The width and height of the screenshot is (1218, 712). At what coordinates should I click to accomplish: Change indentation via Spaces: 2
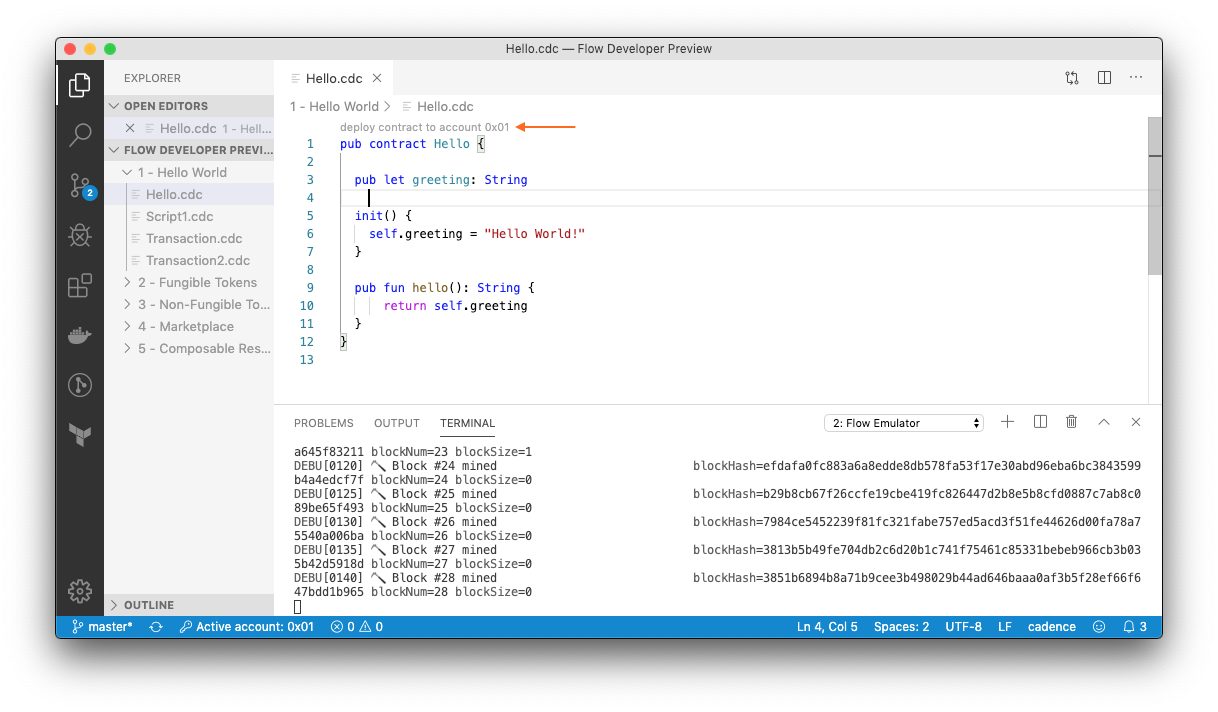[x=901, y=627]
